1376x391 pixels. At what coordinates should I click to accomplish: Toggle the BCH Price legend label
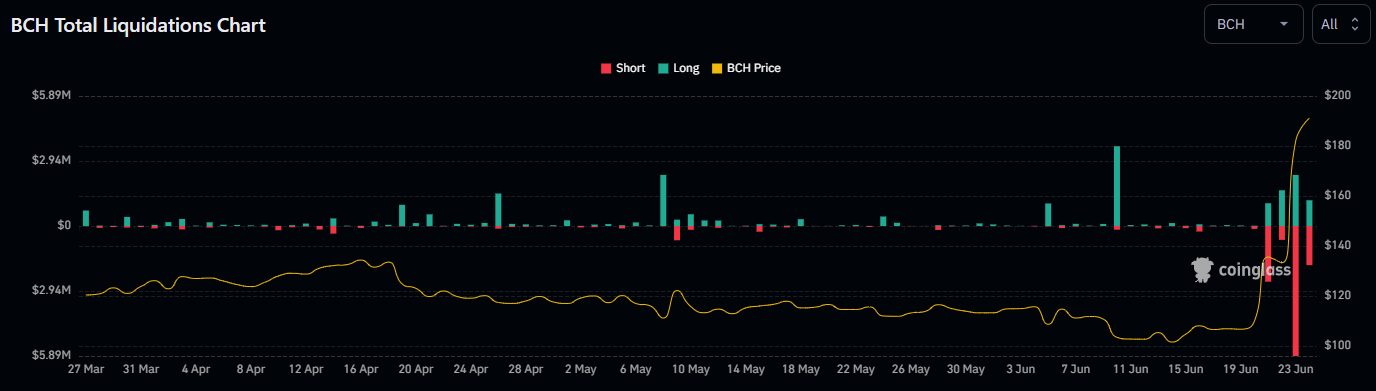754,68
